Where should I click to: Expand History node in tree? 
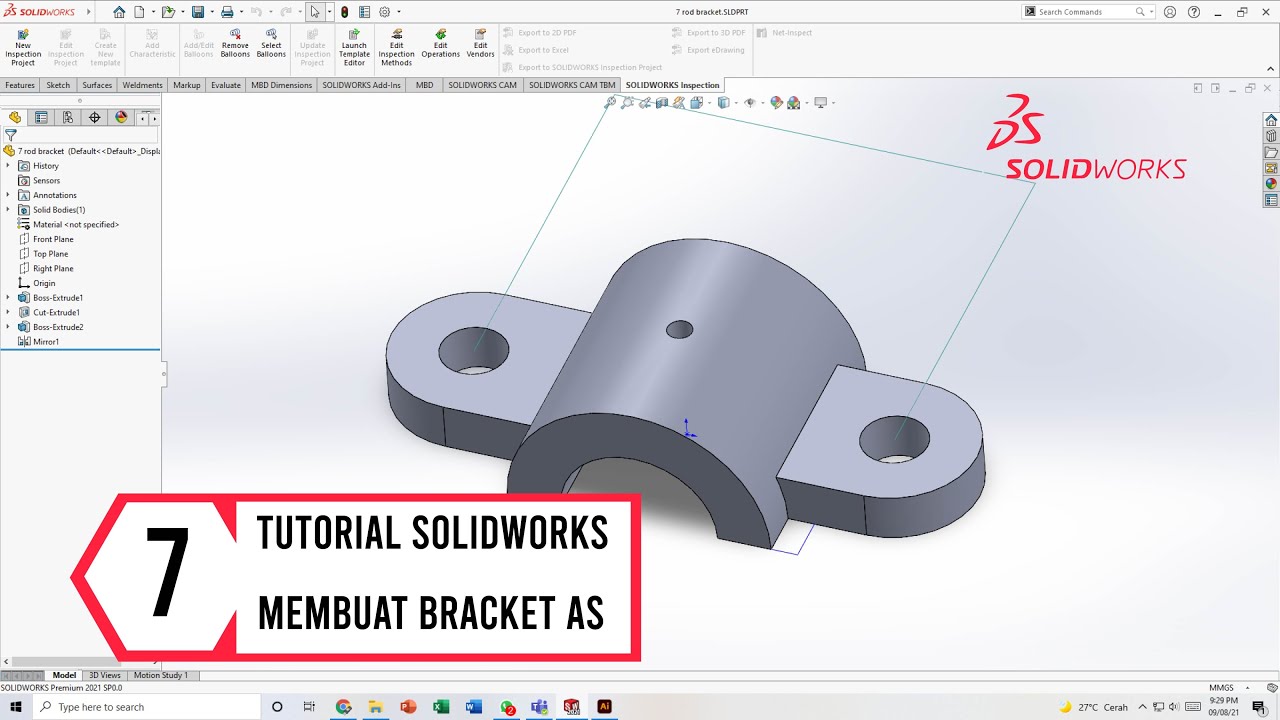[8, 166]
